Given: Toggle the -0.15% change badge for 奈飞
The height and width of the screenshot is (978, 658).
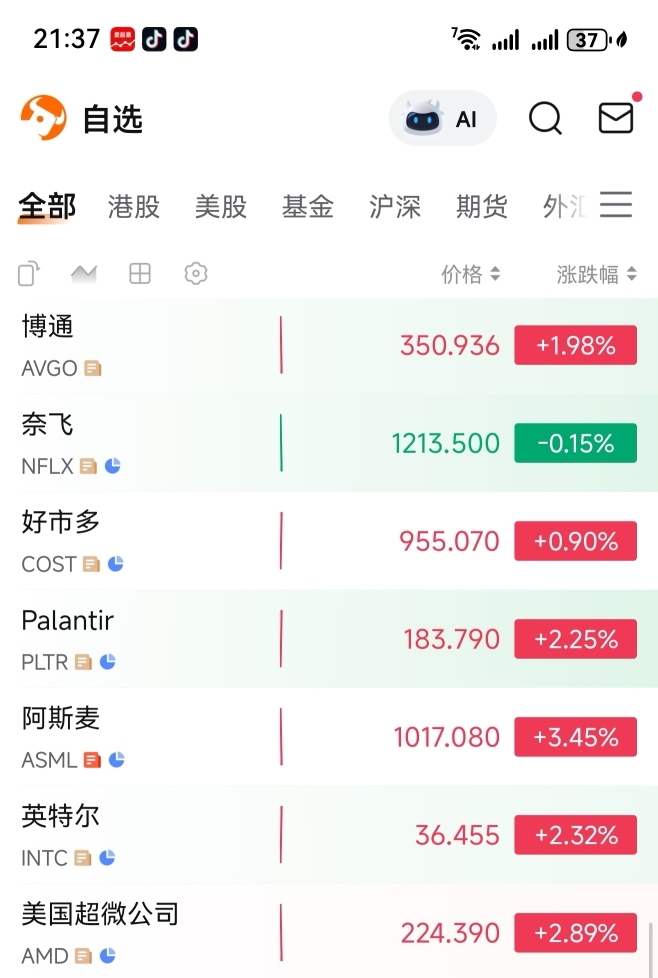Looking at the screenshot, I should click(x=575, y=443).
